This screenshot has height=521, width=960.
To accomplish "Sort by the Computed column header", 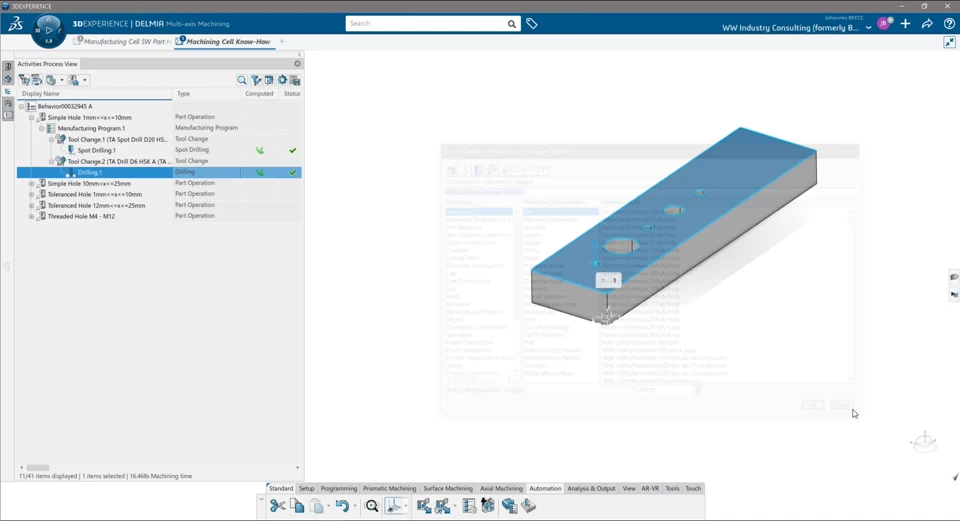I will click(x=259, y=94).
